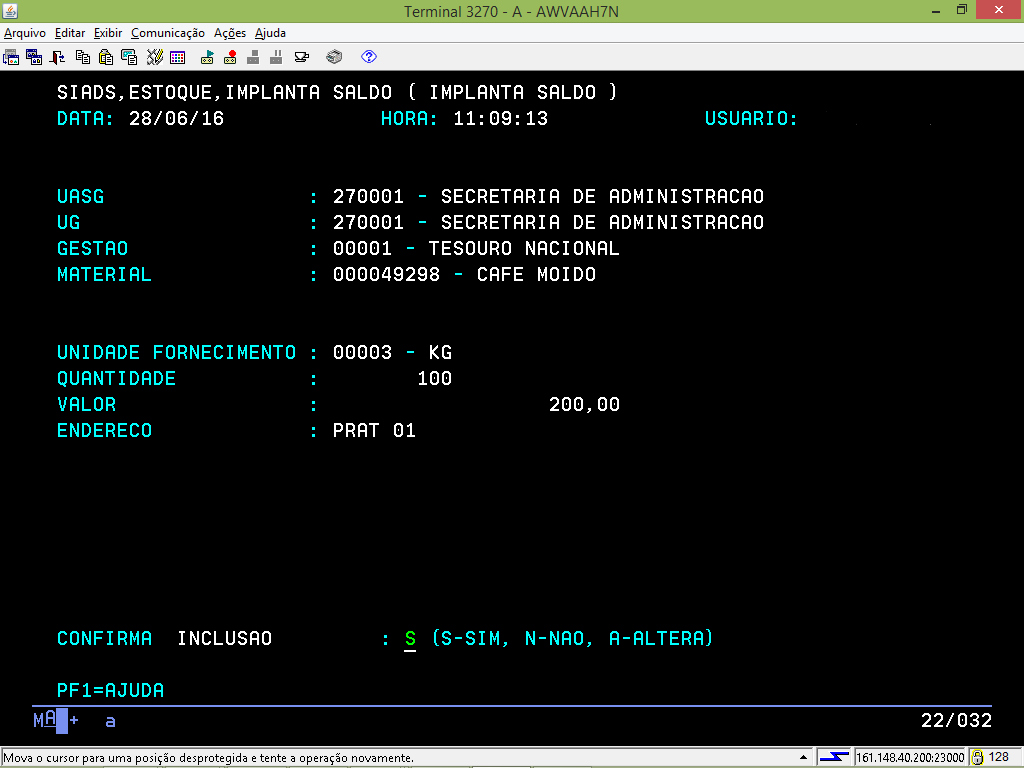Click the Copy toolbar icon
This screenshot has width=1024, height=768.
click(x=83, y=57)
